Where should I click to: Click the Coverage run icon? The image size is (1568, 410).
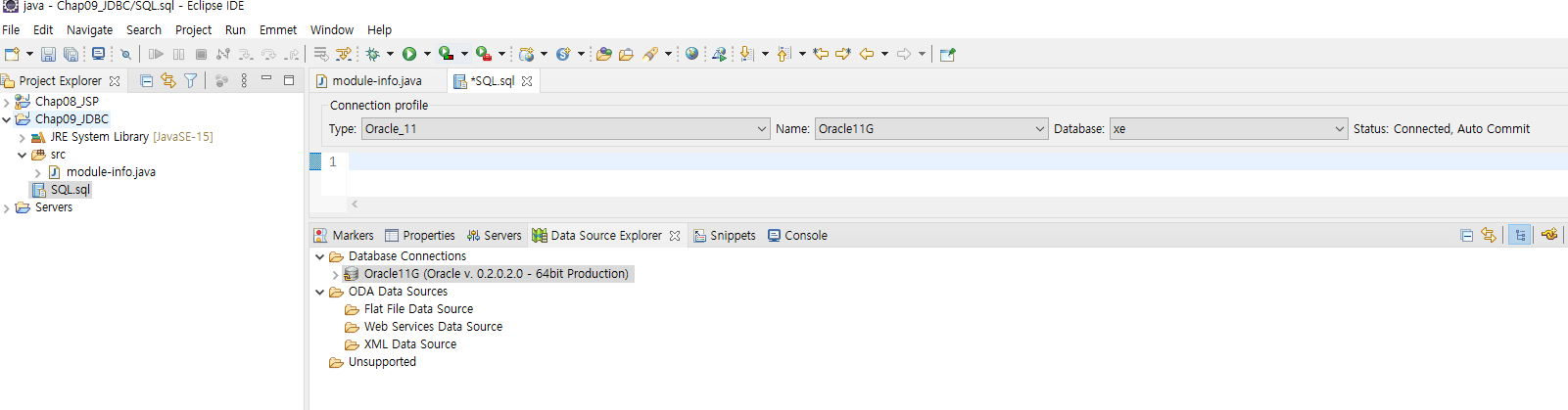click(x=447, y=54)
